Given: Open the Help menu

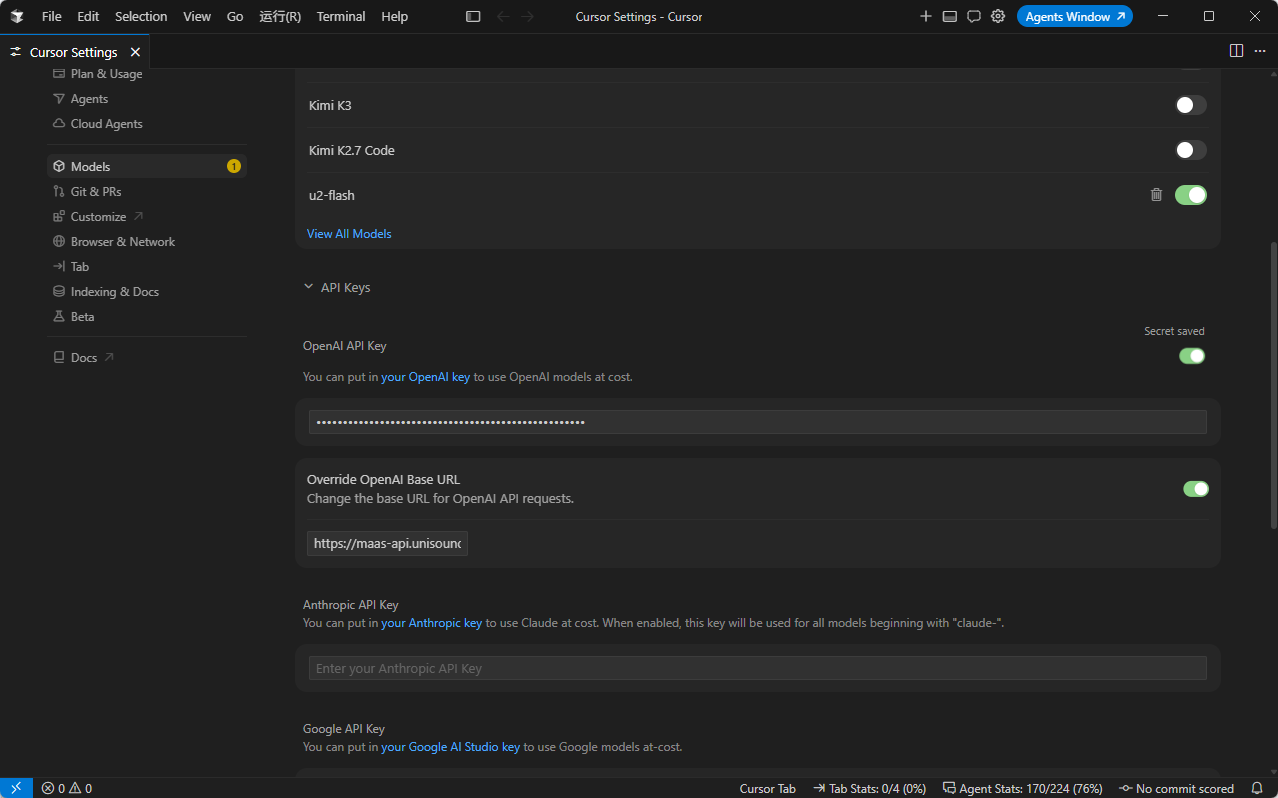Looking at the screenshot, I should tap(395, 17).
